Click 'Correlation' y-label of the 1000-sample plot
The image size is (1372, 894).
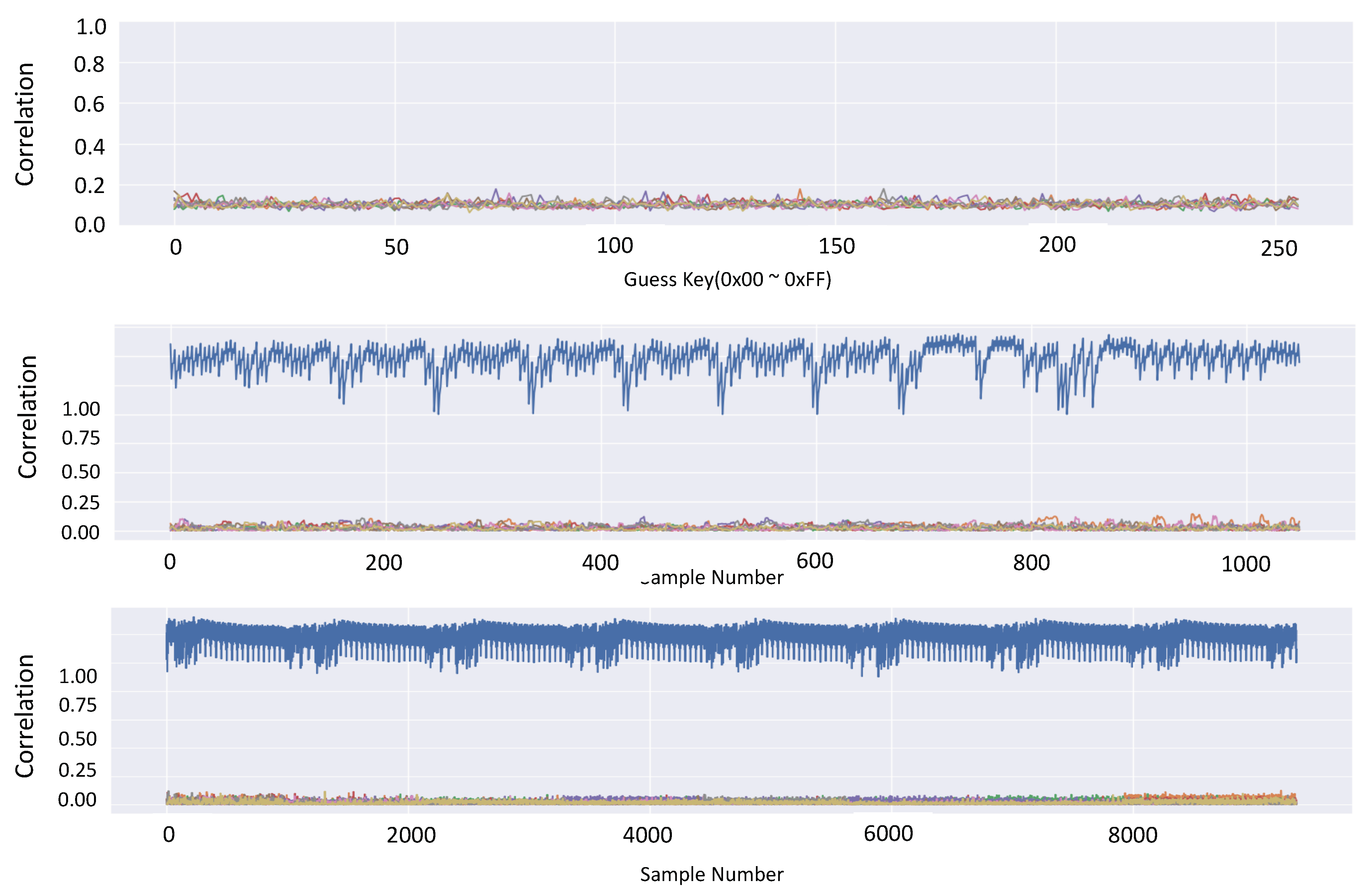[x=27, y=416]
